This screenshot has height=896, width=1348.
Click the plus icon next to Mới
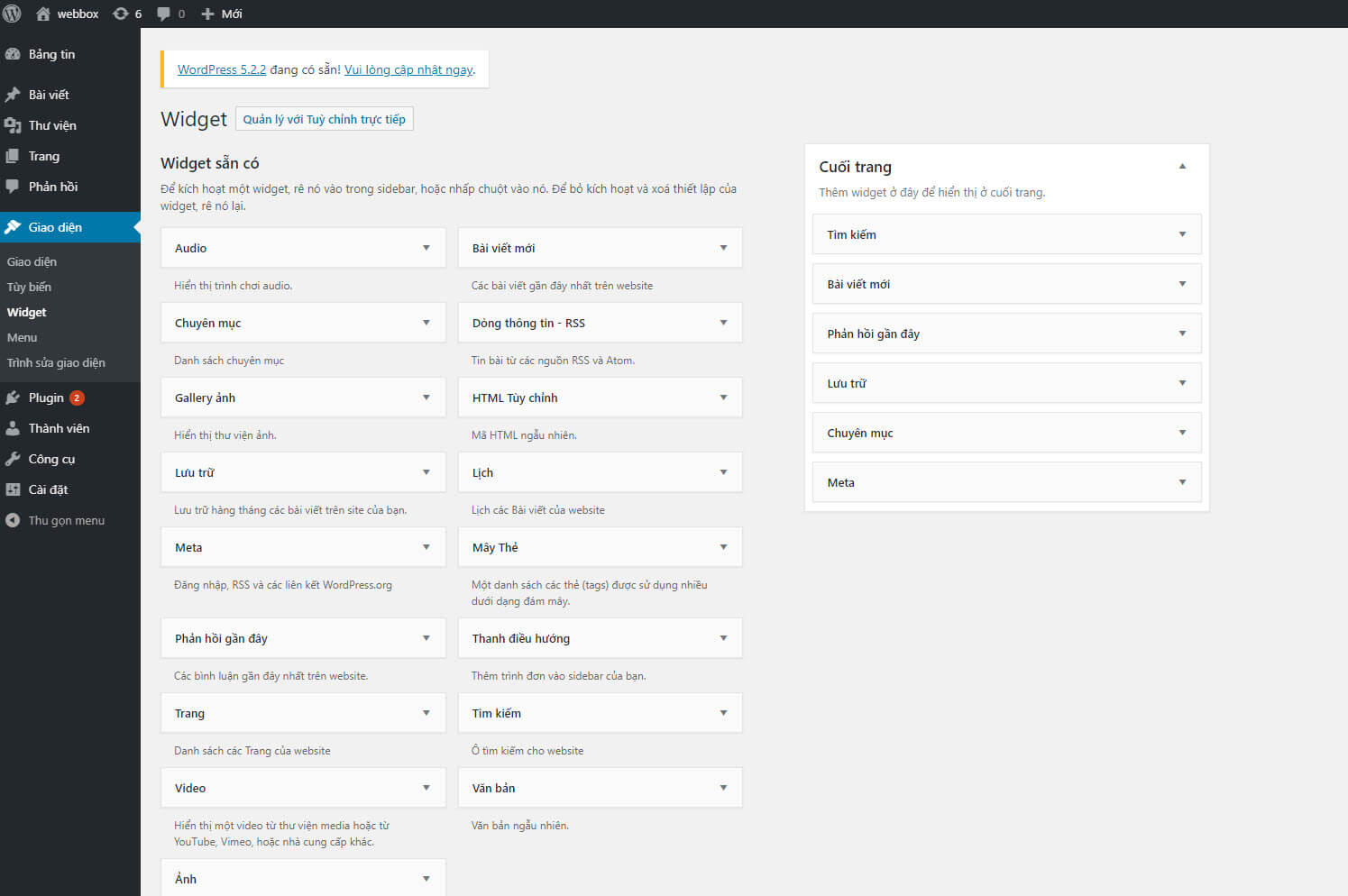coord(207,14)
